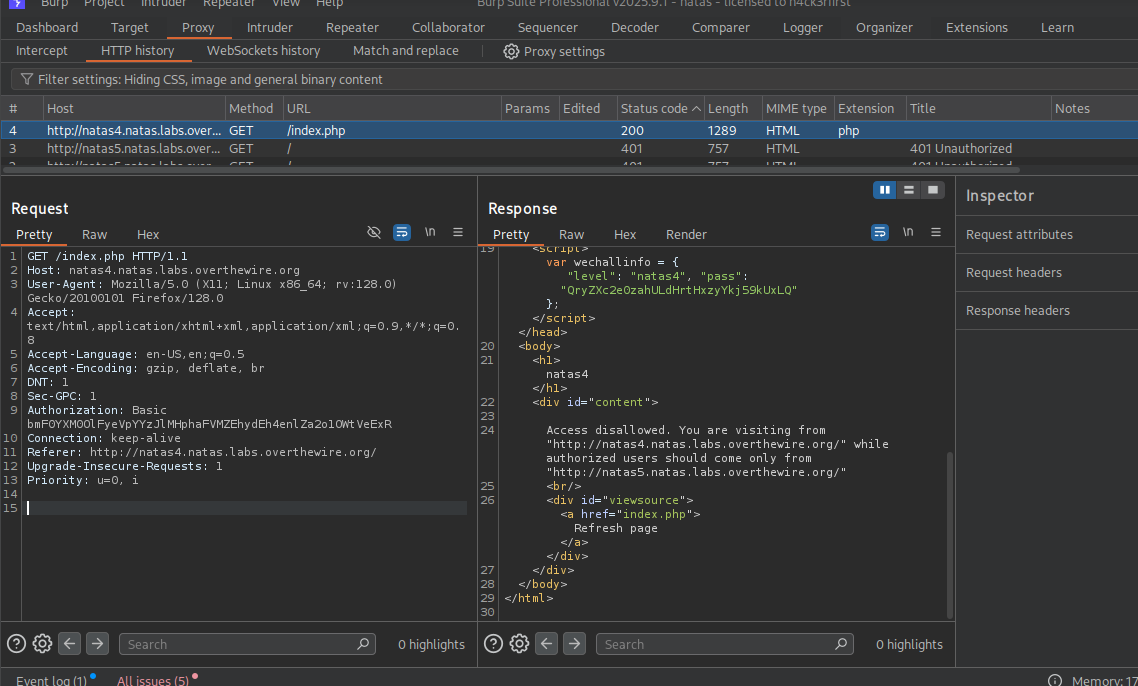Image resolution: width=1138 pixels, height=686 pixels.
Task: Click the history table horizontal scrollbar
Action: [510, 170]
